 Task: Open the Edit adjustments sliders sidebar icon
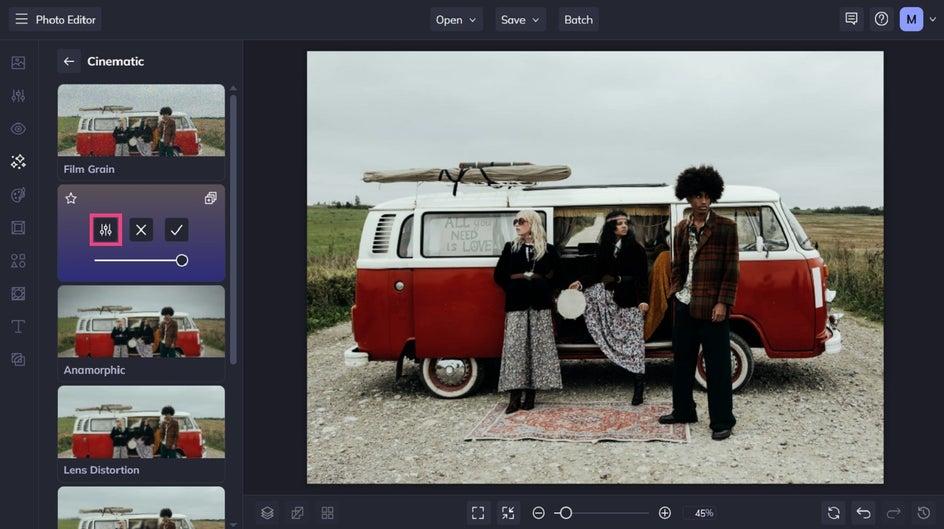click(x=18, y=96)
